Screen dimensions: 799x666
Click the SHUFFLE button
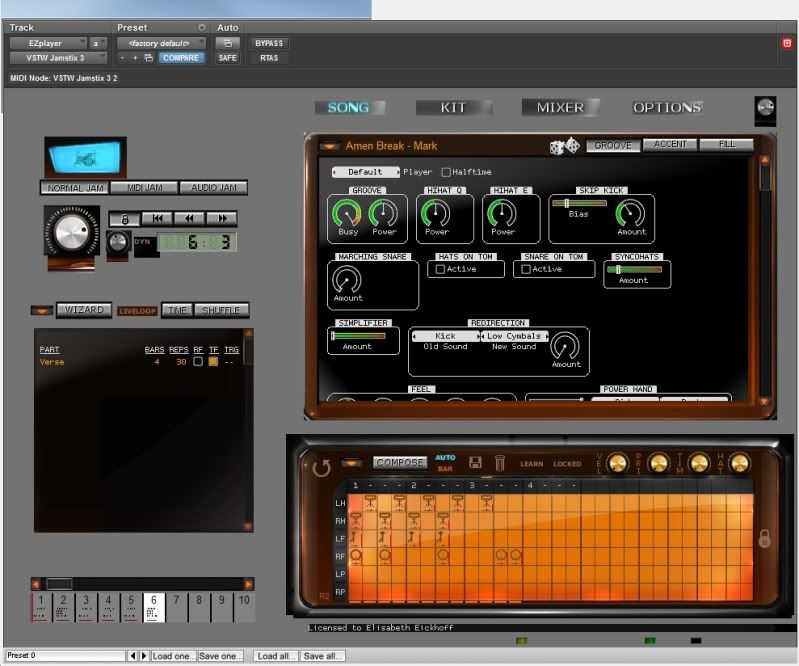click(x=221, y=310)
